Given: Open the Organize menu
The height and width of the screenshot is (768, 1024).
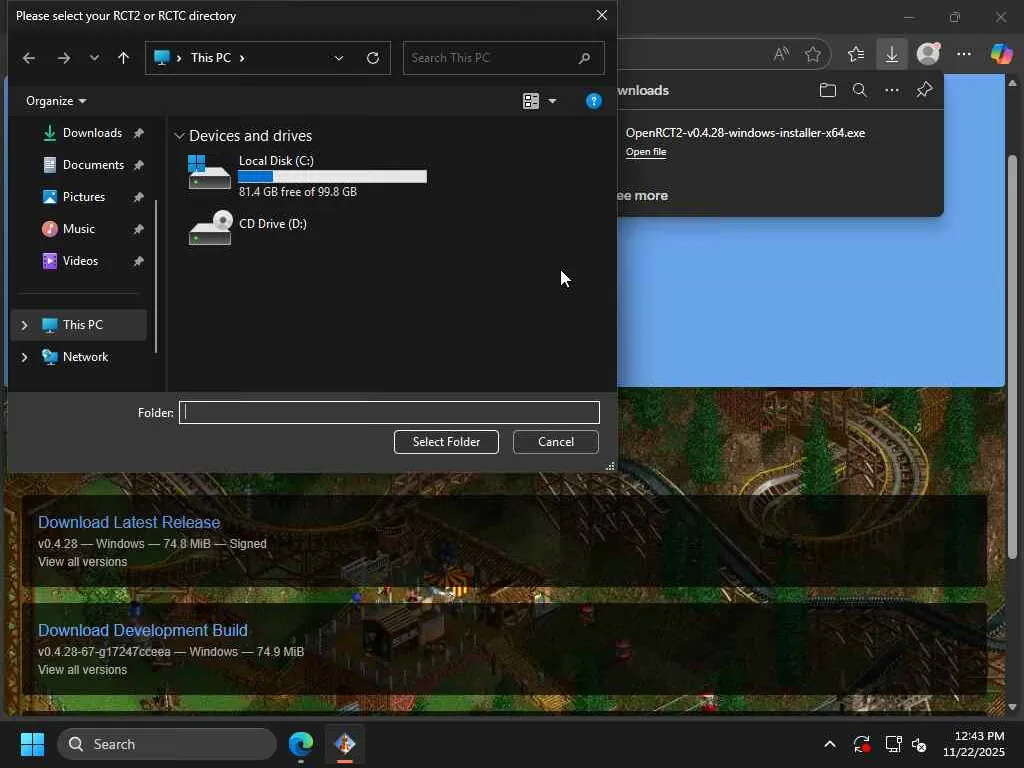Looking at the screenshot, I should tap(56, 101).
